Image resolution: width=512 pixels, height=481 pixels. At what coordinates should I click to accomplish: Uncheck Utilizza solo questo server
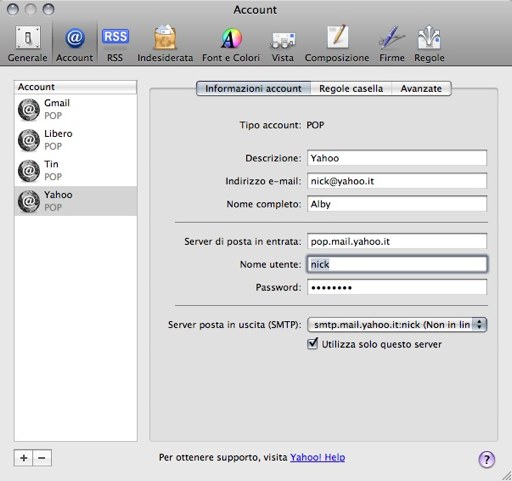pyautogui.click(x=312, y=344)
